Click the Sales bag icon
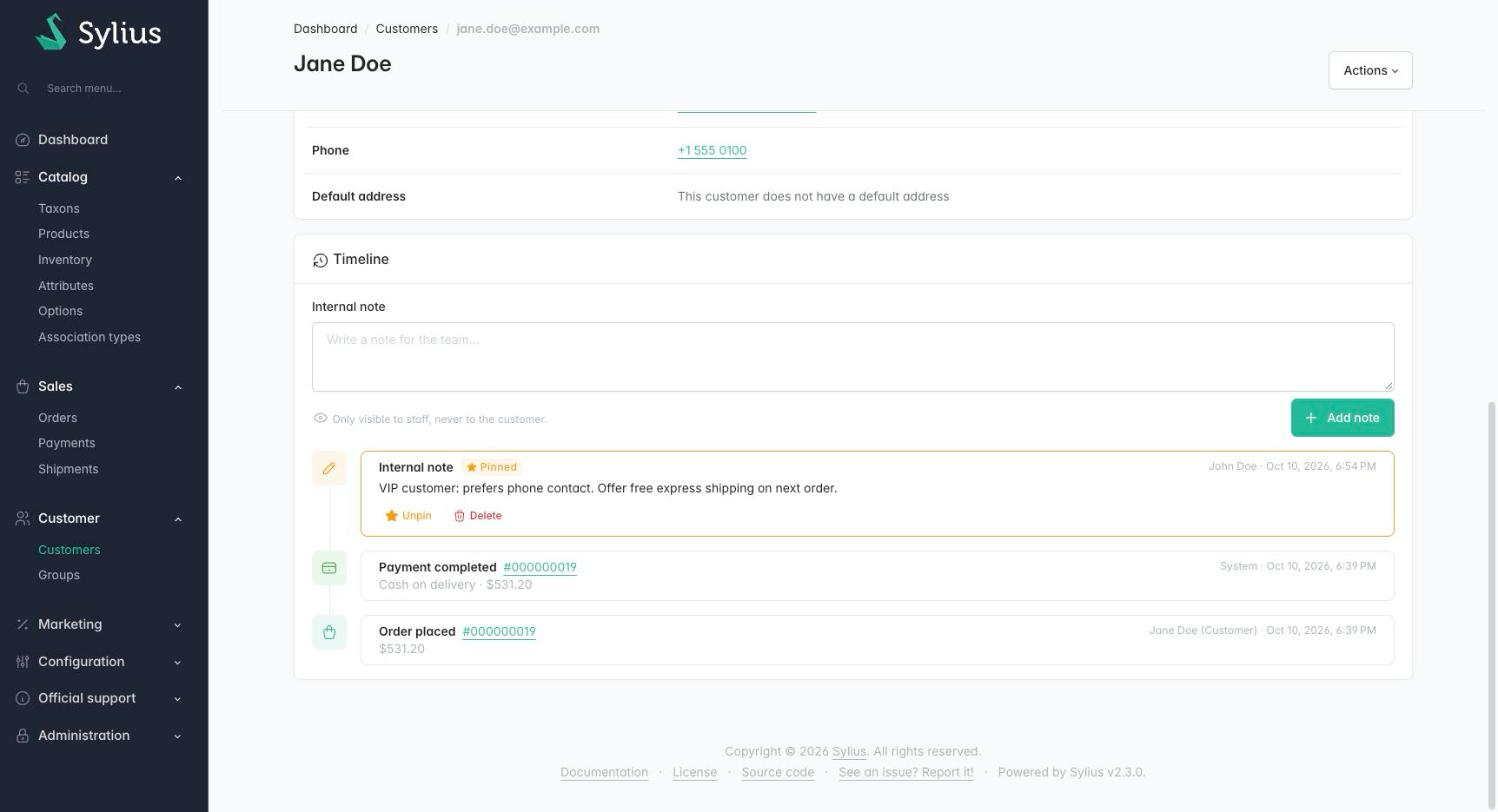1498x812 pixels. click(23, 386)
